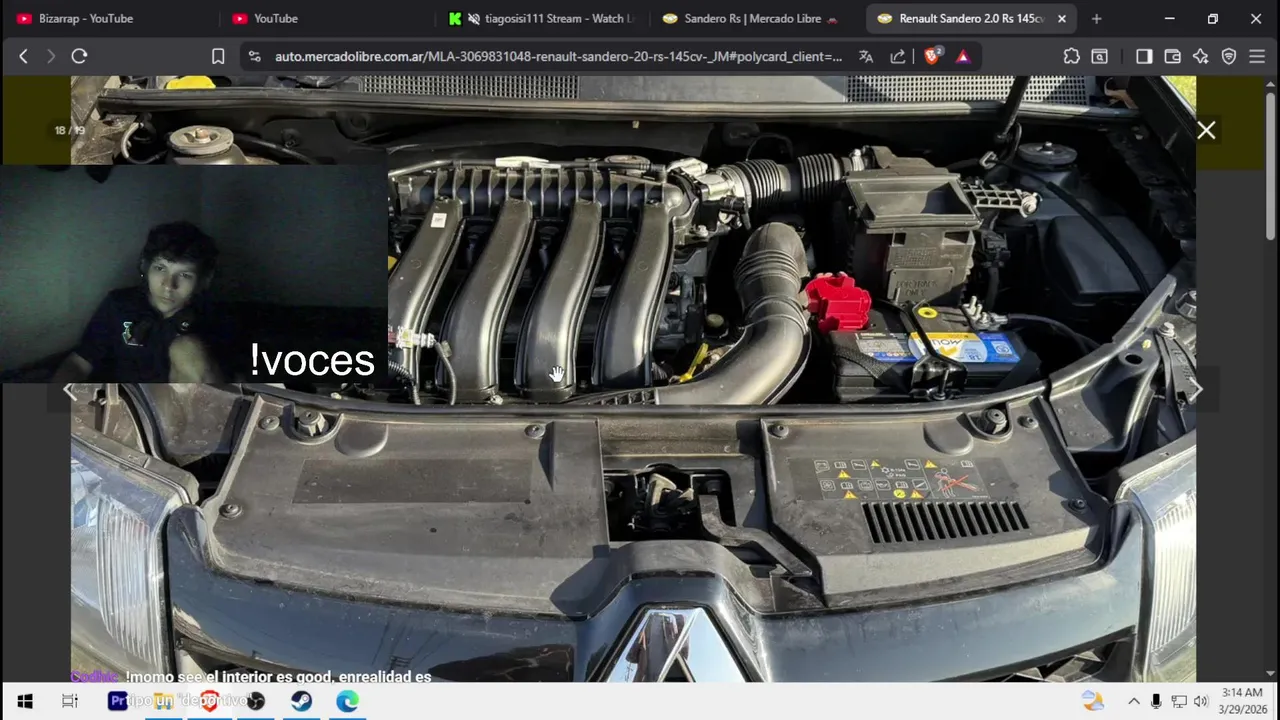
Task: Open Microsoft Edge from the taskbar
Action: [347, 701]
